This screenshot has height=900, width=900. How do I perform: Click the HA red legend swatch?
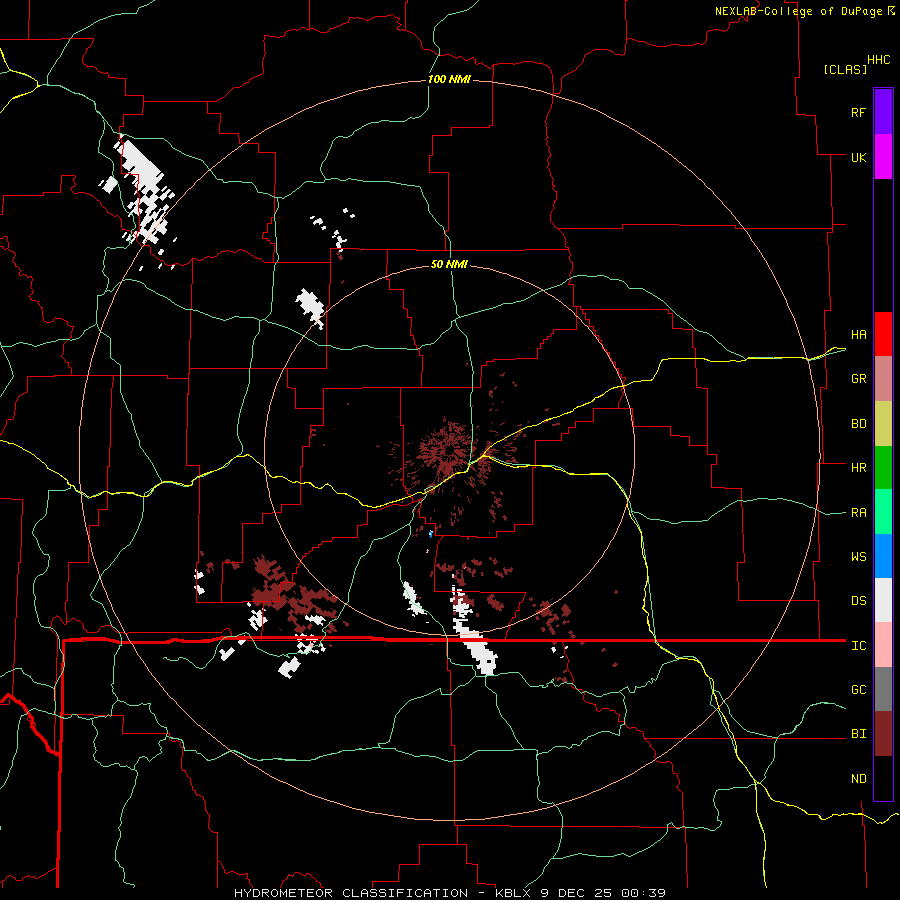(x=883, y=334)
